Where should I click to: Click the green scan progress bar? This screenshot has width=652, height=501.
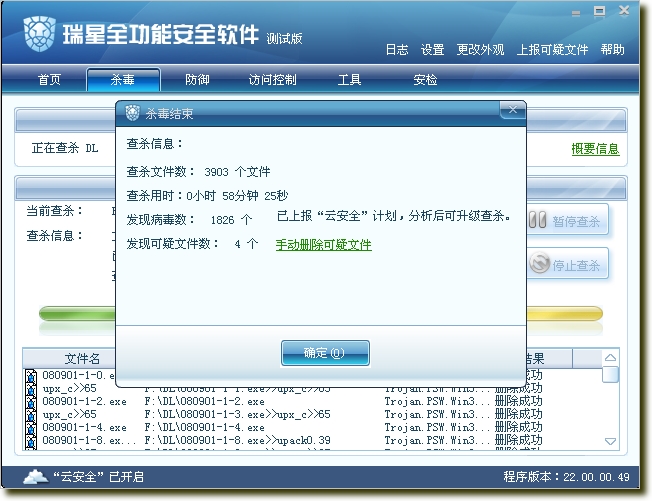coord(77,313)
